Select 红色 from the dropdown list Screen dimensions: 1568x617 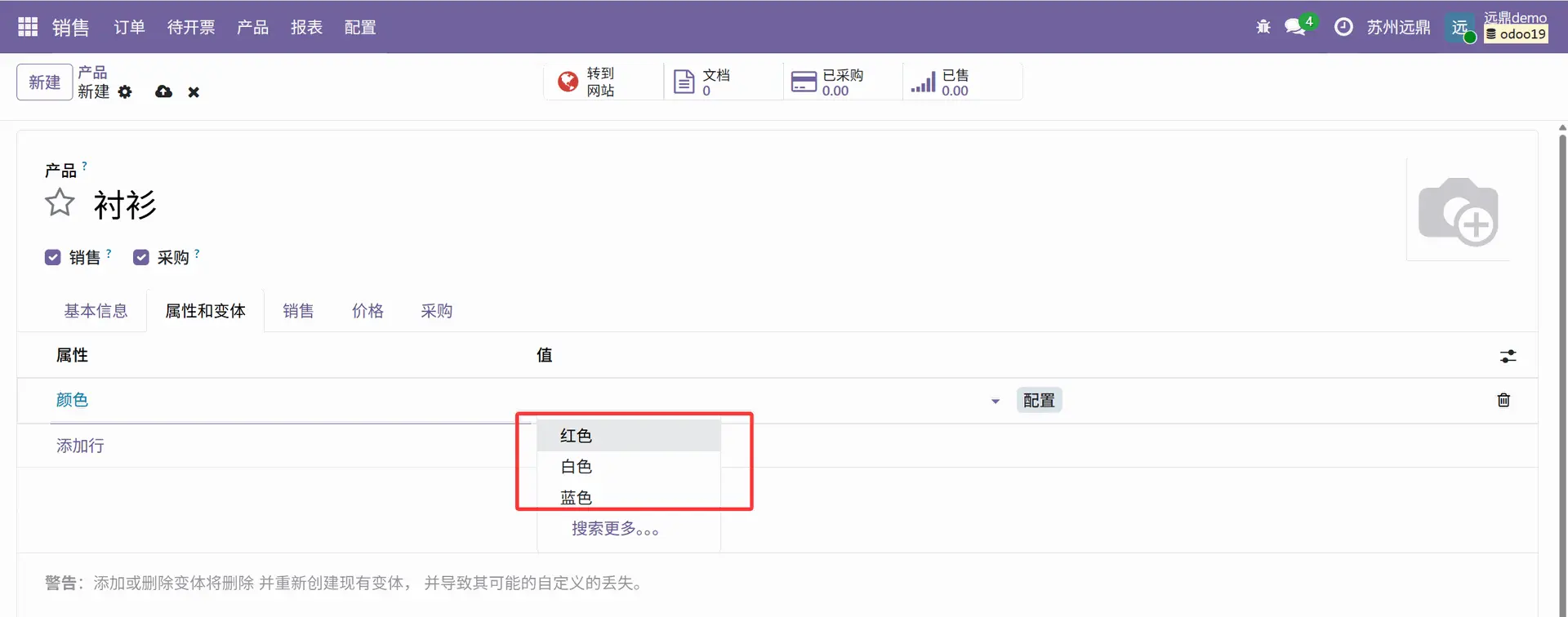(x=577, y=436)
